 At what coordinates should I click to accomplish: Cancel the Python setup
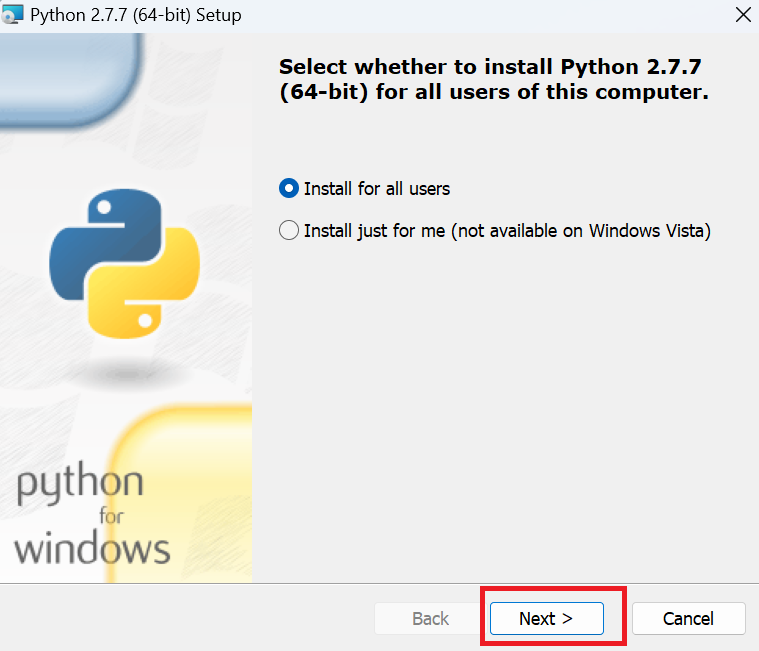click(688, 618)
